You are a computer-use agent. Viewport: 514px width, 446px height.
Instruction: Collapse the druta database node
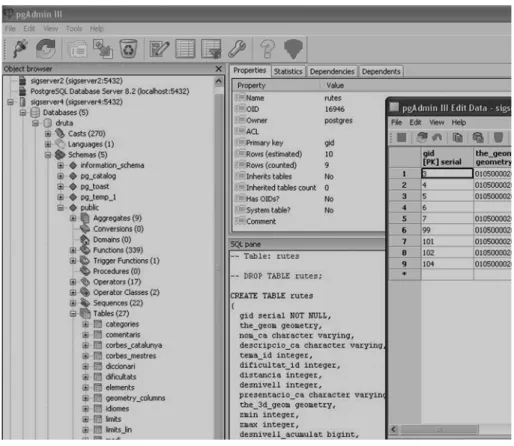(35, 123)
